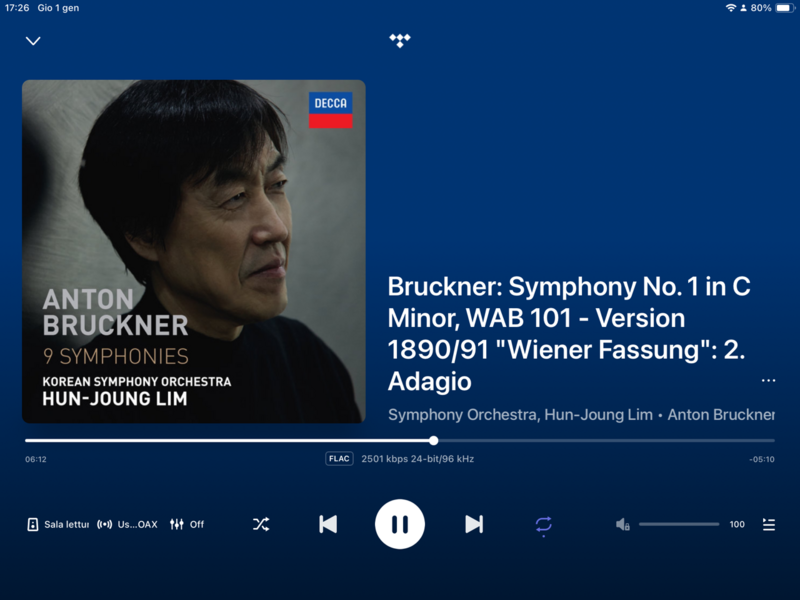Choose audio output device Us...OAX
The width and height of the screenshot is (800, 600).
(x=128, y=524)
